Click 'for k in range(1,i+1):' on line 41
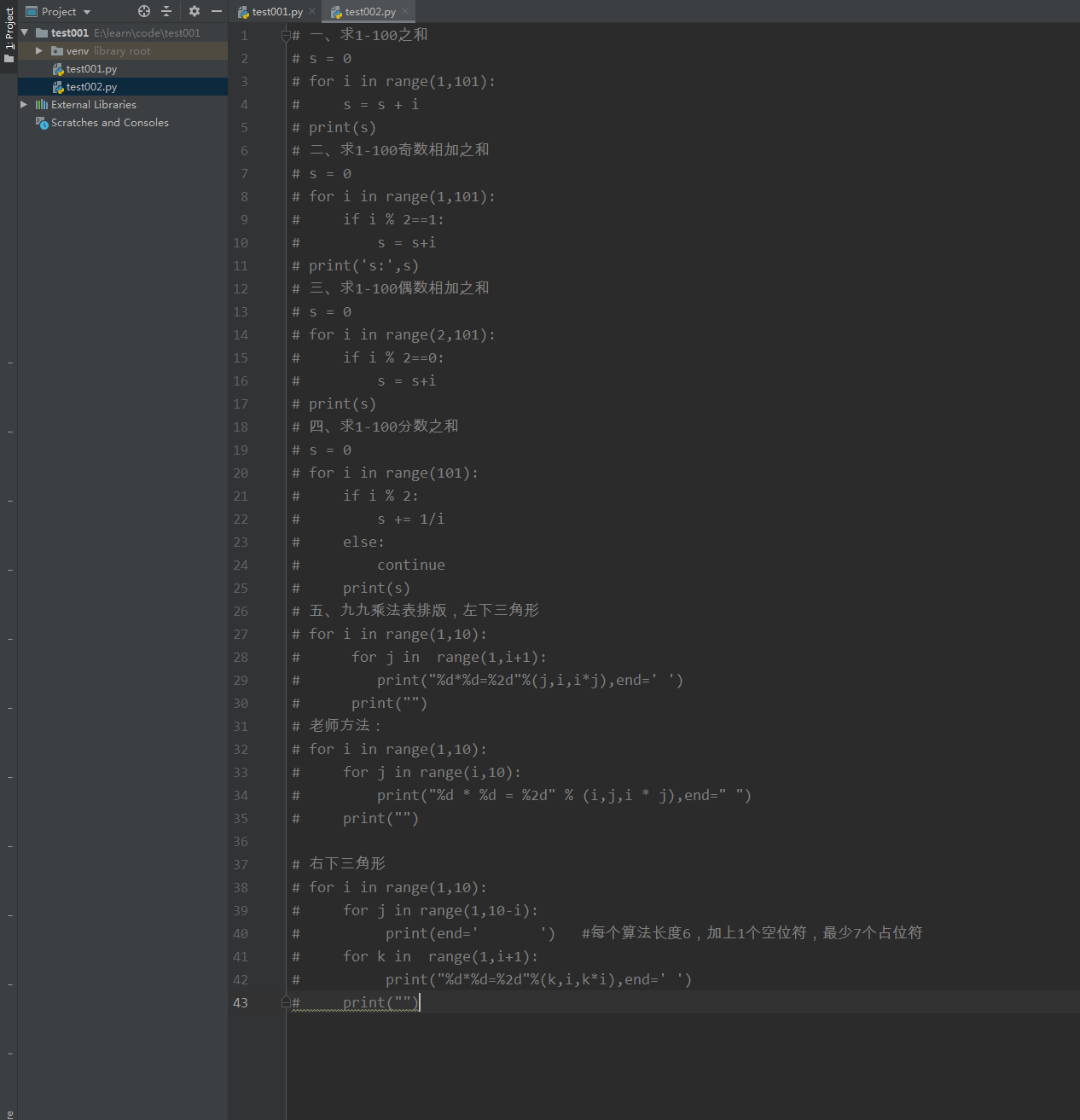 tap(440, 957)
